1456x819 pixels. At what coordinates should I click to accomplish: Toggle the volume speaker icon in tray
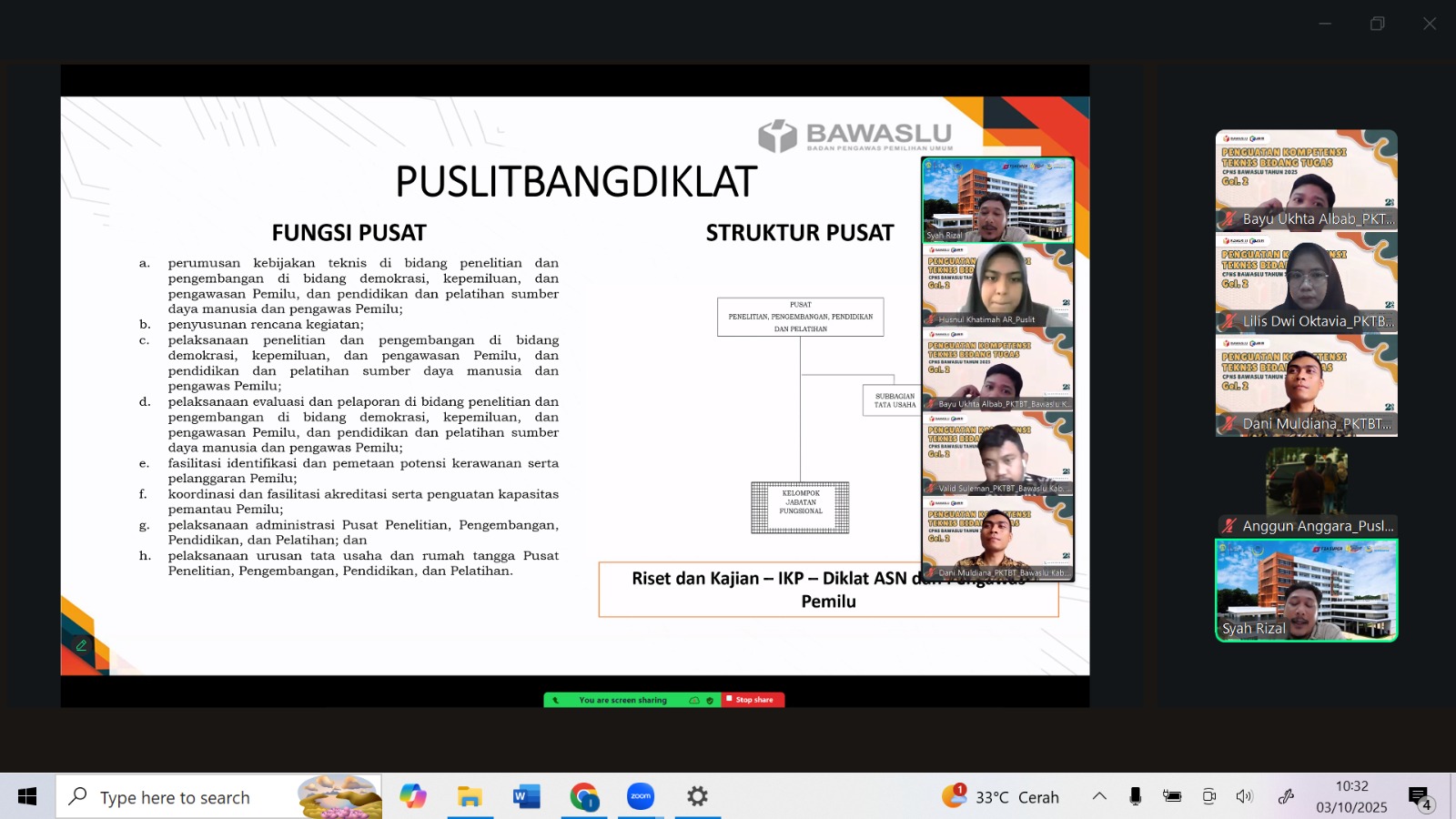coord(1244,797)
